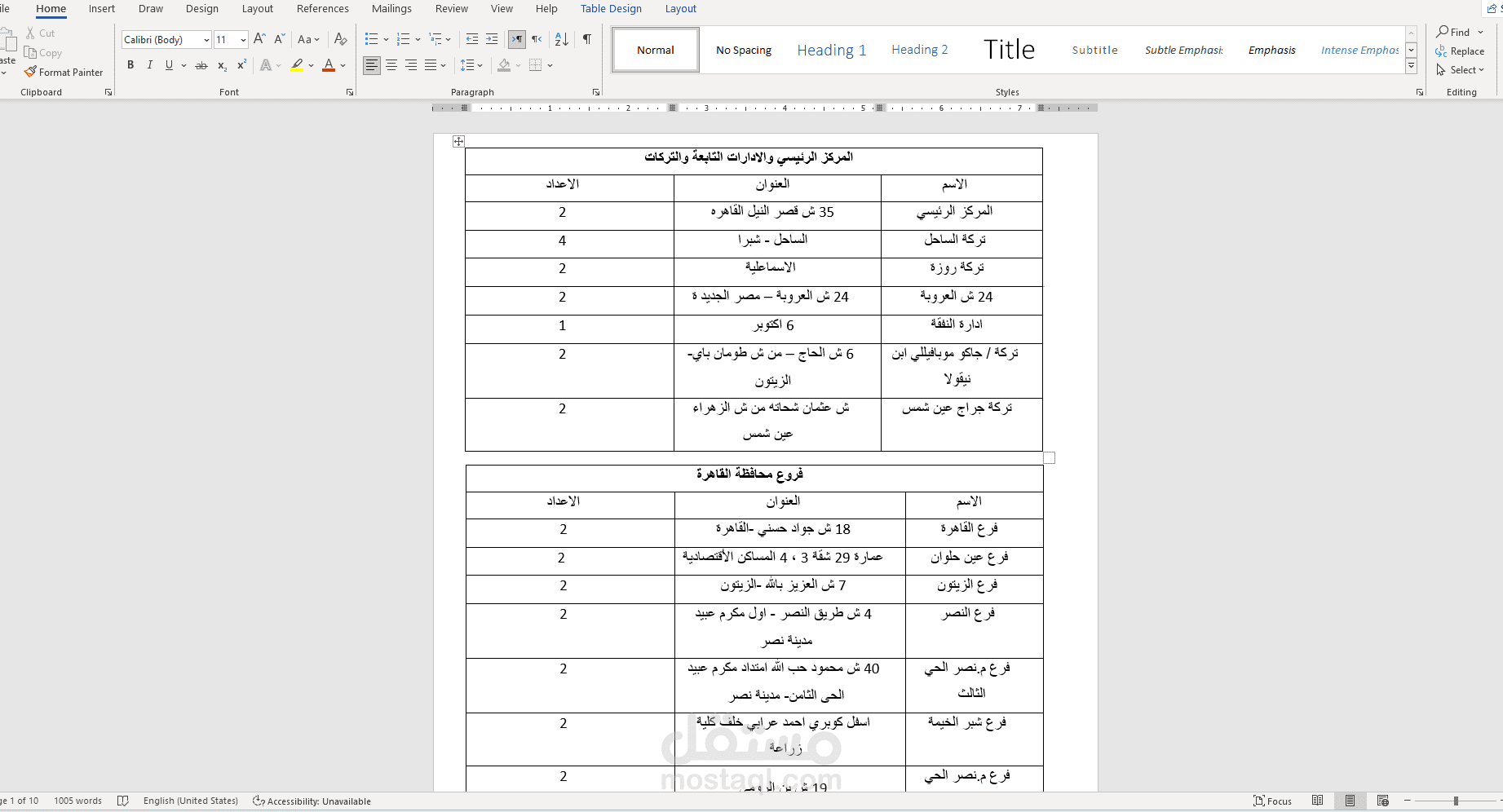Apply the No Spacing style
Image resolution: width=1503 pixels, height=812 pixels.
coord(744,51)
